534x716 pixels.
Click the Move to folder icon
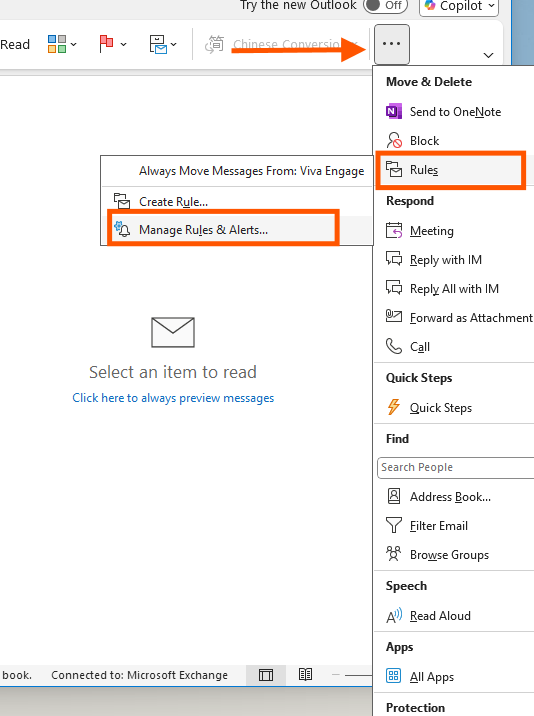158,44
